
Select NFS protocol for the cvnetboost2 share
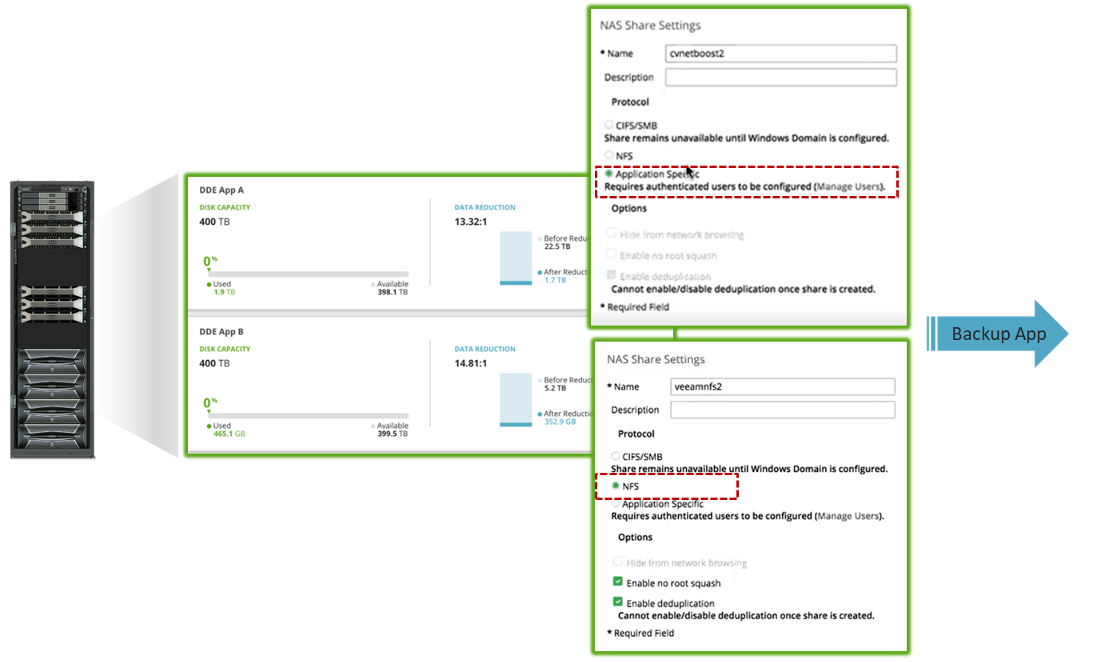609,156
